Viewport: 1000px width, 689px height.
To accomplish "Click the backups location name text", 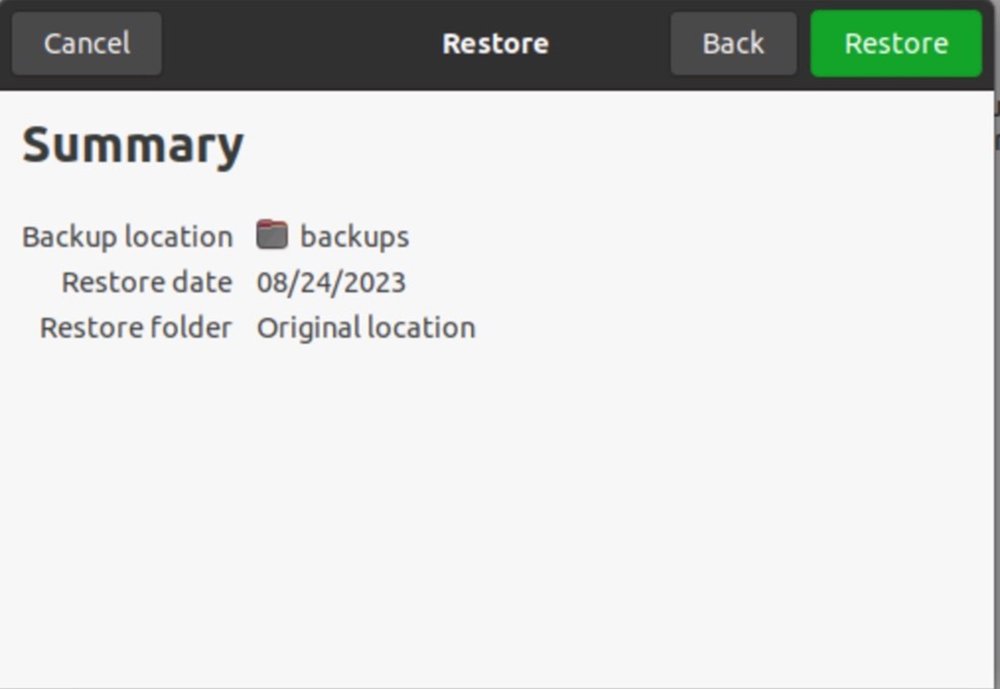I will (x=354, y=236).
